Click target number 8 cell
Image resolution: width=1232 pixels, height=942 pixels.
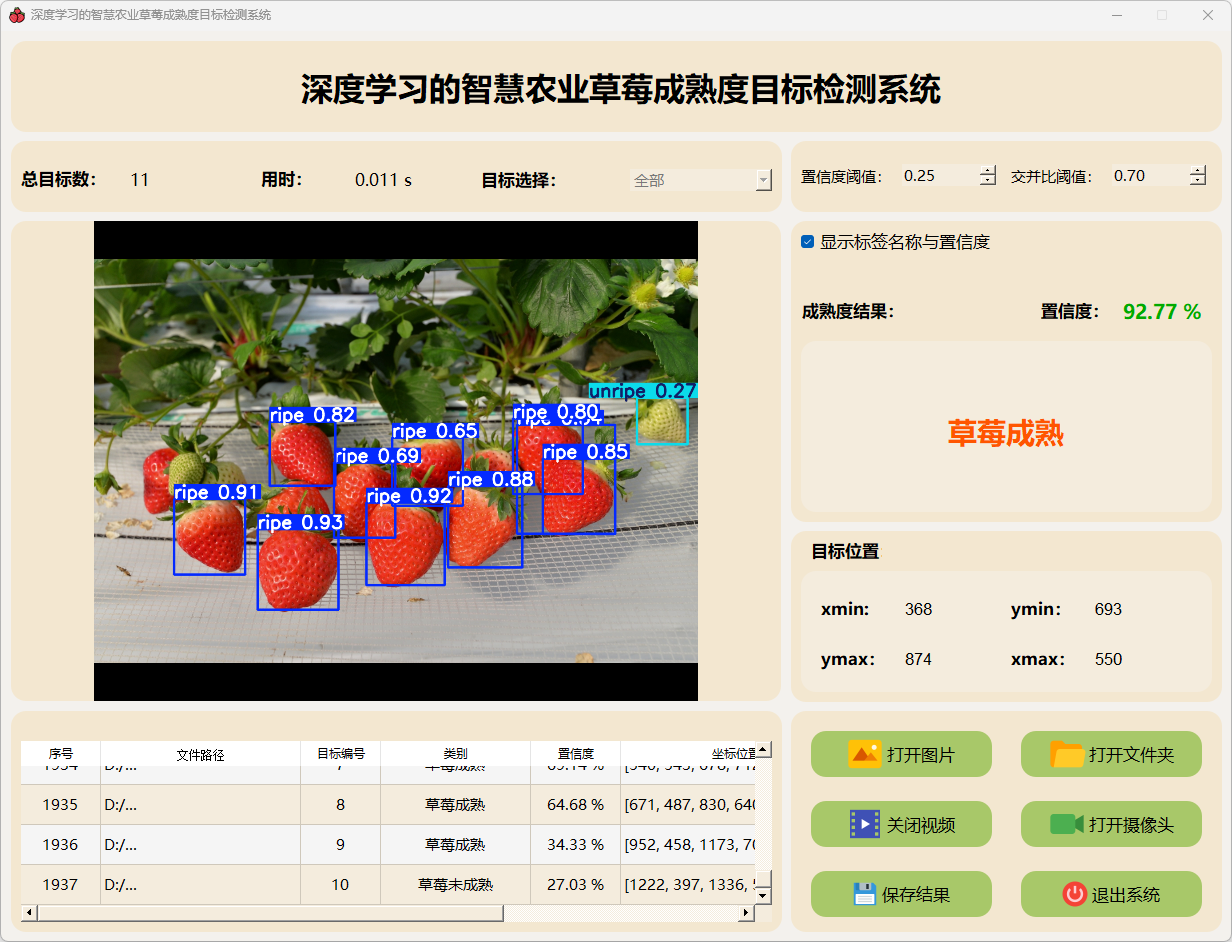(341, 804)
